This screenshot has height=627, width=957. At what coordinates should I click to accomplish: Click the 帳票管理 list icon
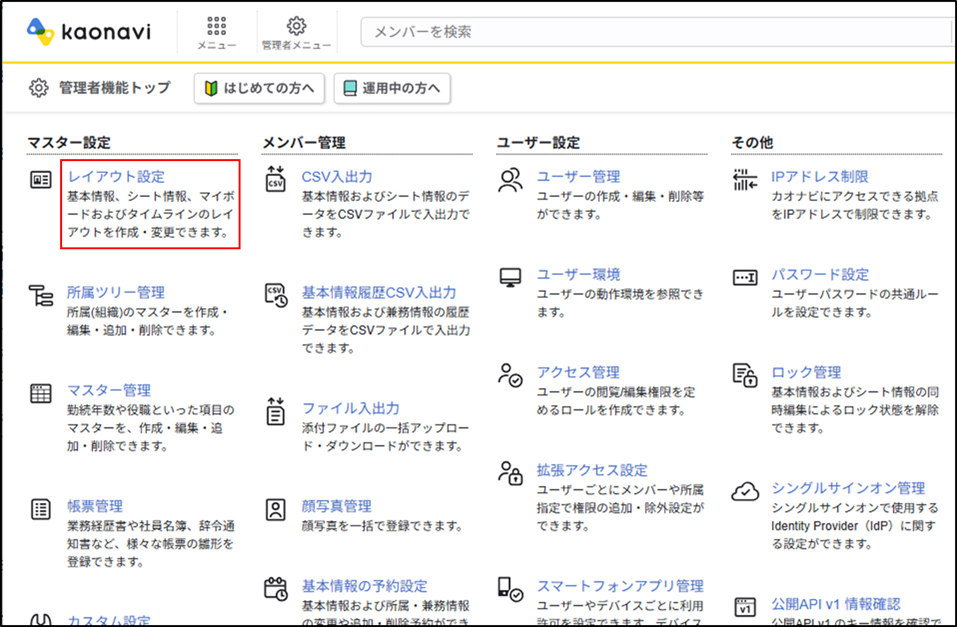(41, 509)
